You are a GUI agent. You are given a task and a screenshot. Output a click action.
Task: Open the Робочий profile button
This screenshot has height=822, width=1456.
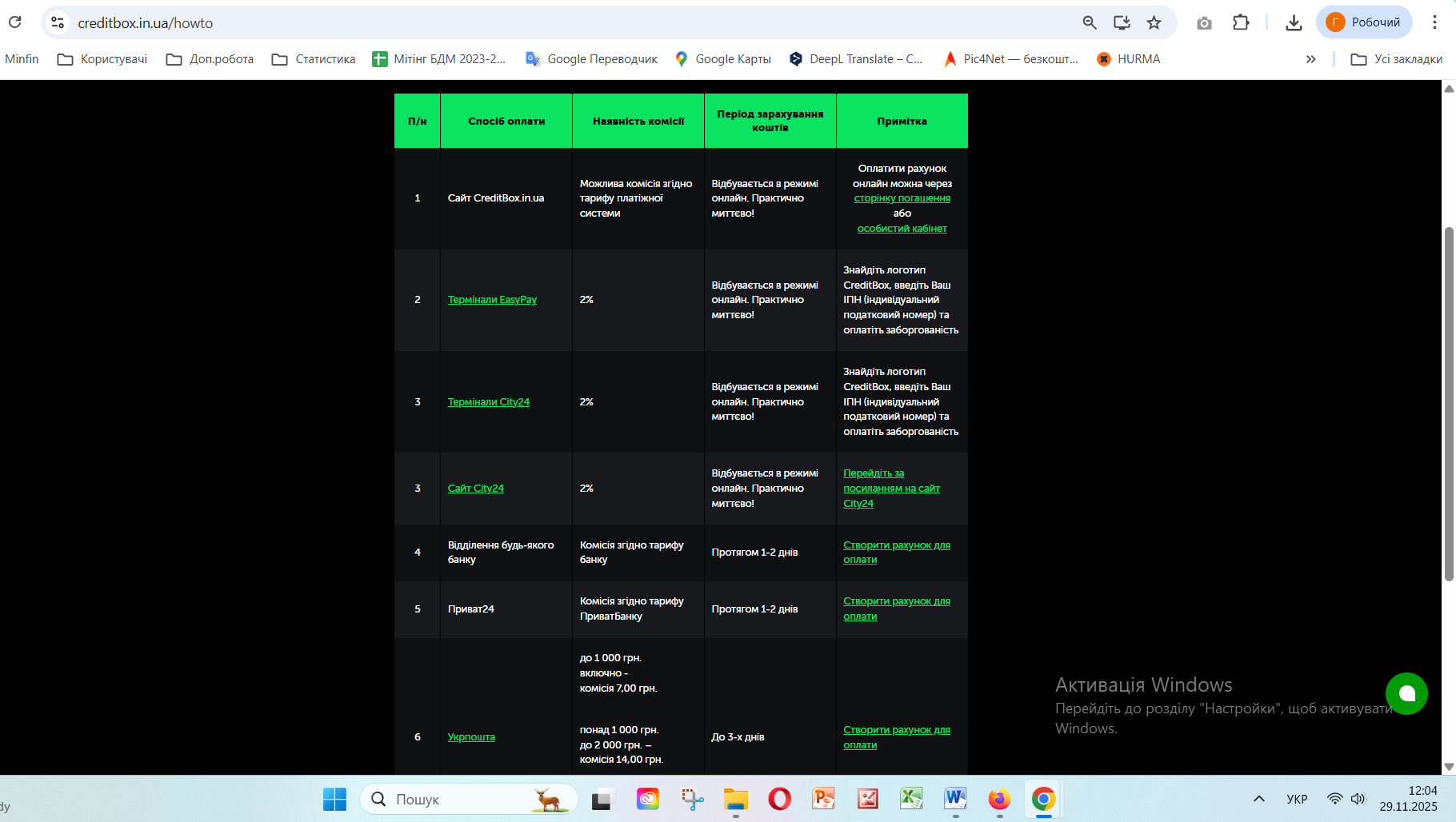point(1363,22)
